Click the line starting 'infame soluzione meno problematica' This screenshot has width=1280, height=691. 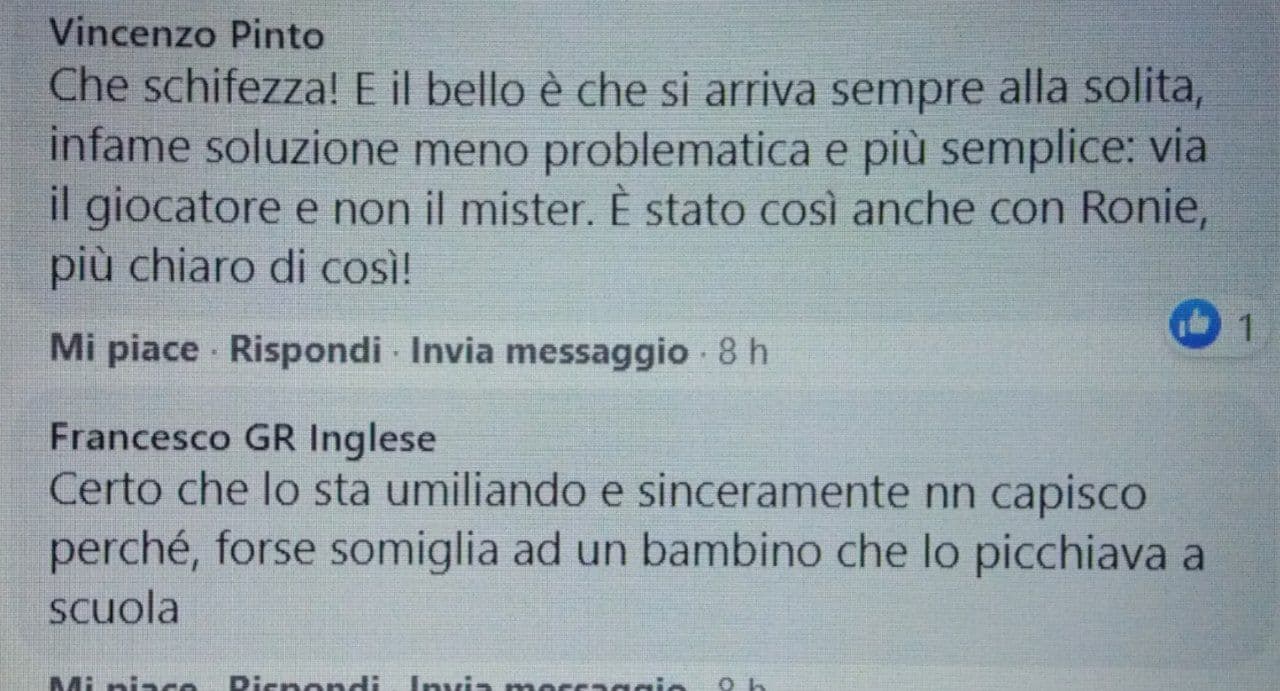point(628,152)
